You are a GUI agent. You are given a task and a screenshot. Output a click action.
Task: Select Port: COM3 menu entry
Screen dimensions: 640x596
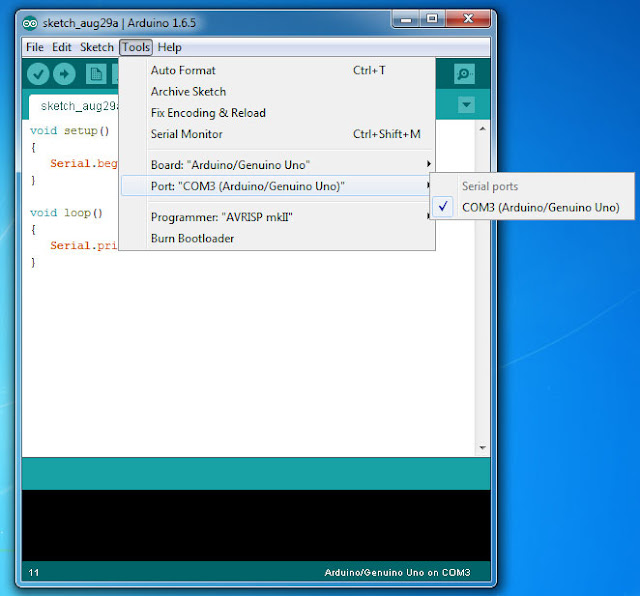(277, 186)
